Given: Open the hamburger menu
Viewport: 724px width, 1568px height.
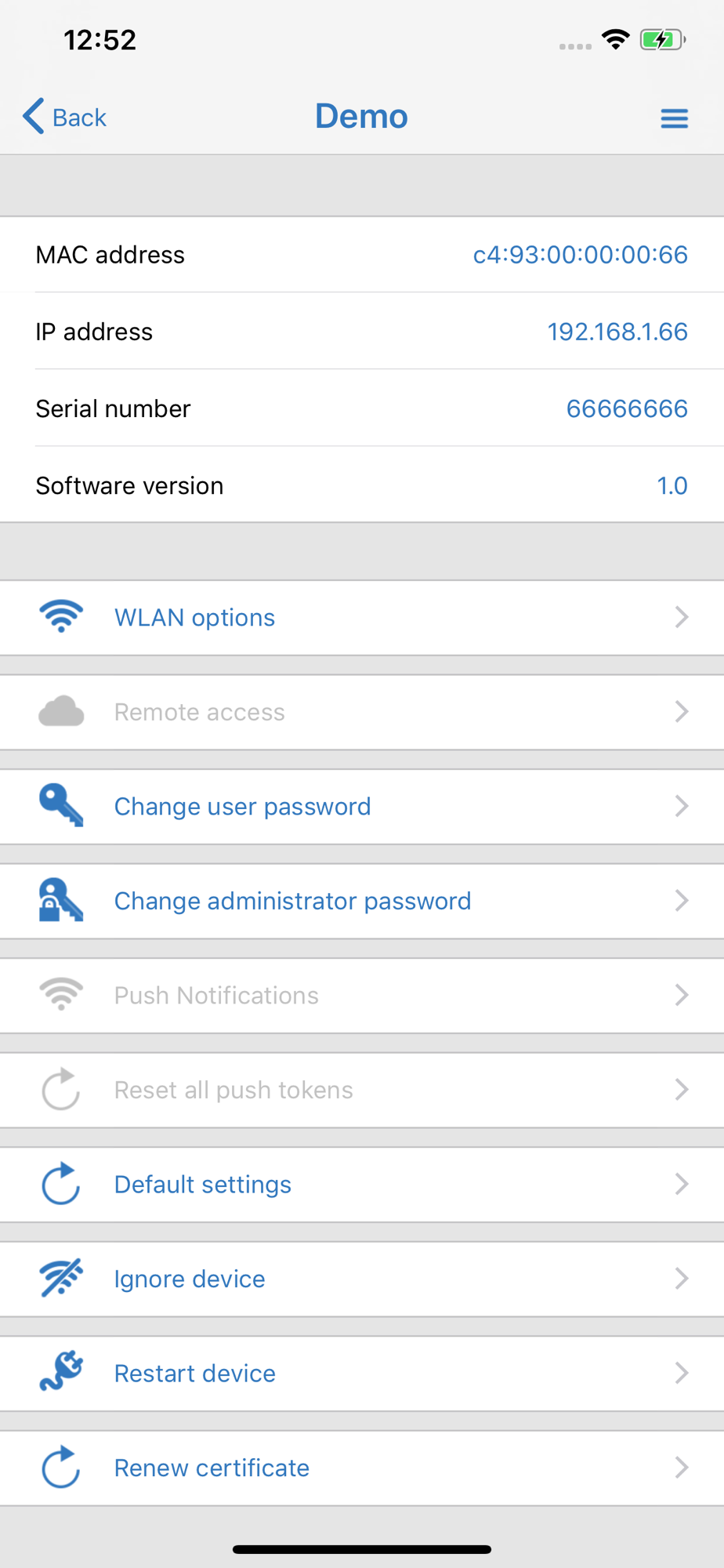Looking at the screenshot, I should click(674, 118).
